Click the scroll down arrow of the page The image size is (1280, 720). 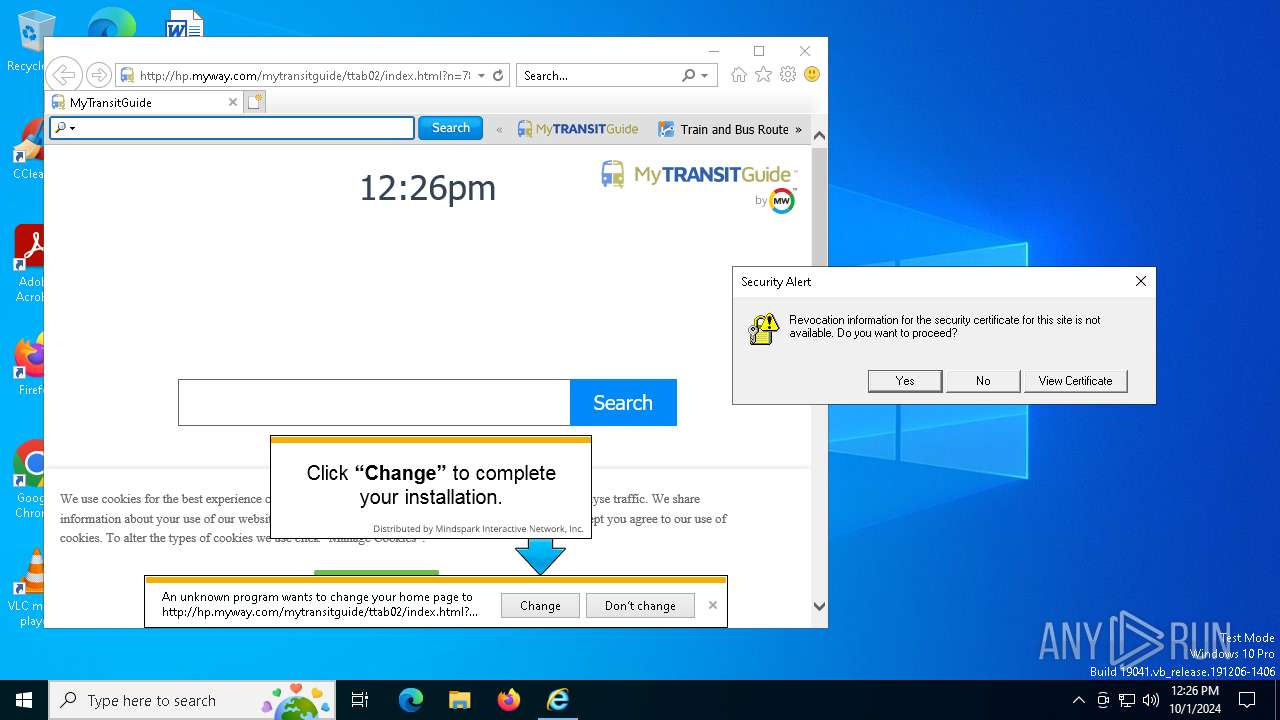pos(819,606)
